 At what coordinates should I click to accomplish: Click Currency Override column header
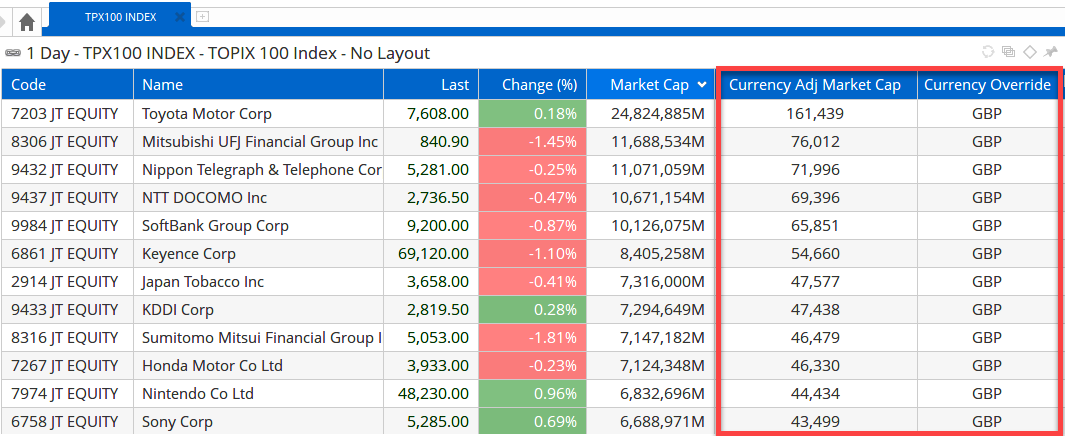(988, 85)
